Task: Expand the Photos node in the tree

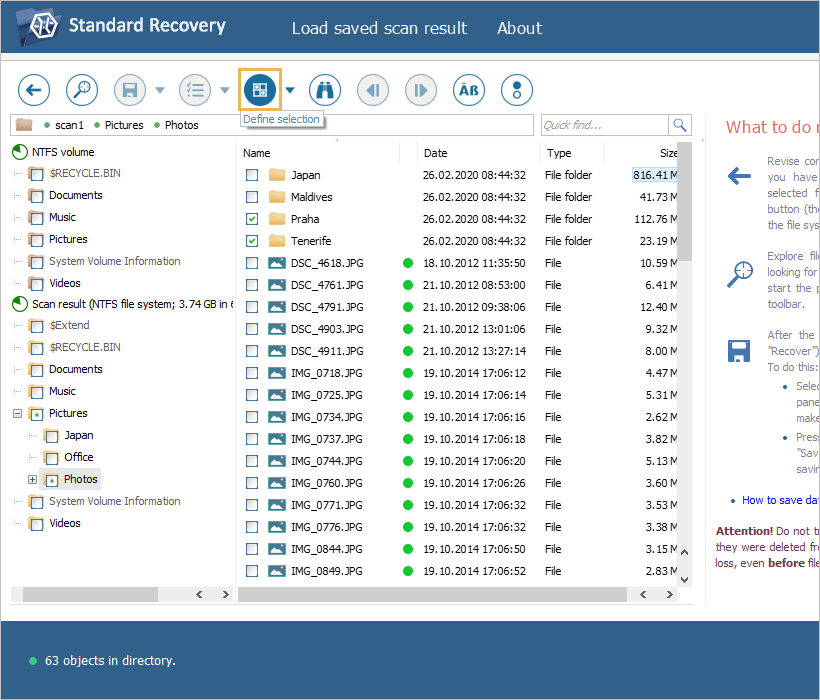Action: click(33, 479)
